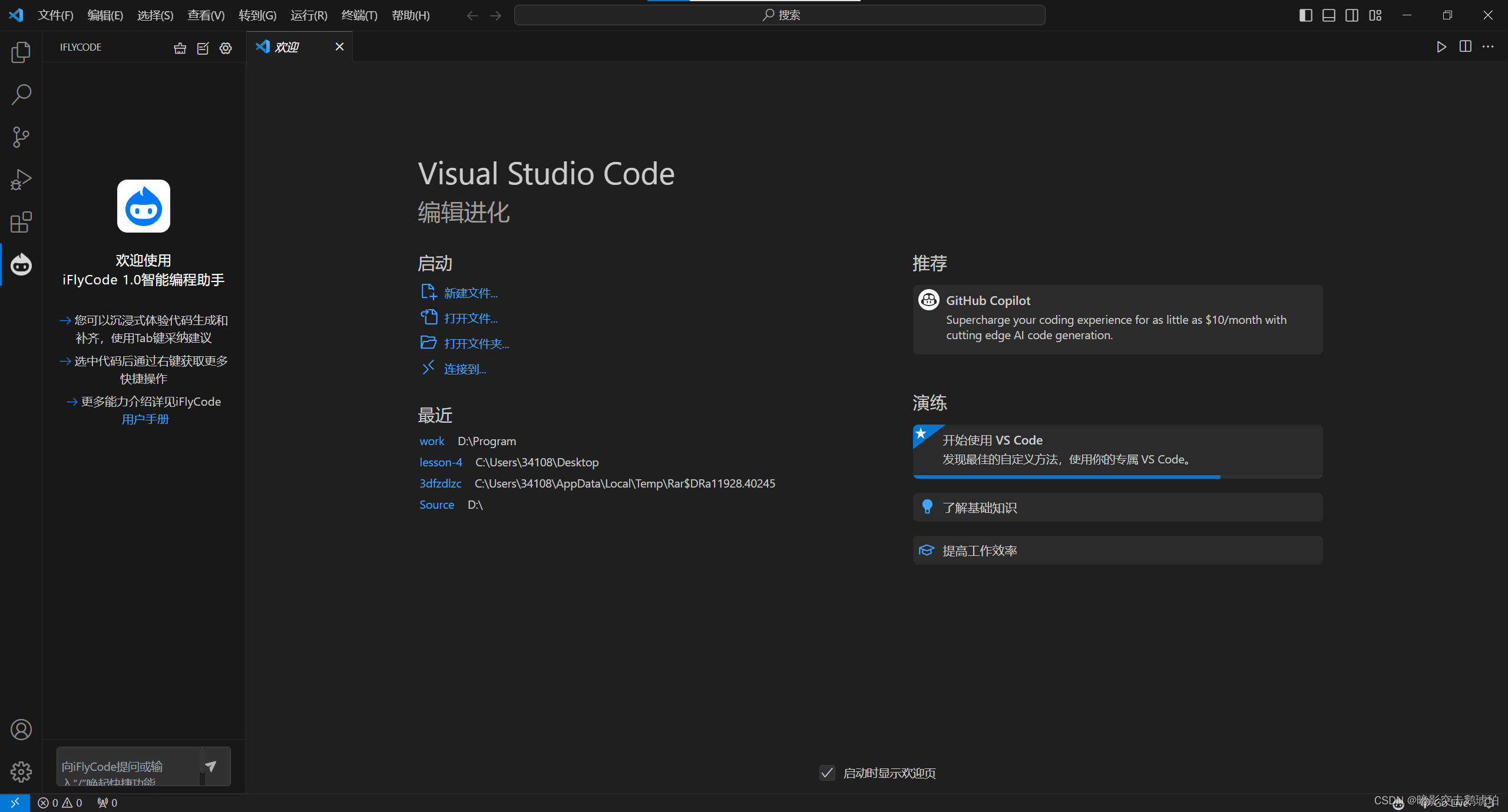Open the Extensions view
The height and width of the screenshot is (812, 1508).
click(x=21, y=223)
